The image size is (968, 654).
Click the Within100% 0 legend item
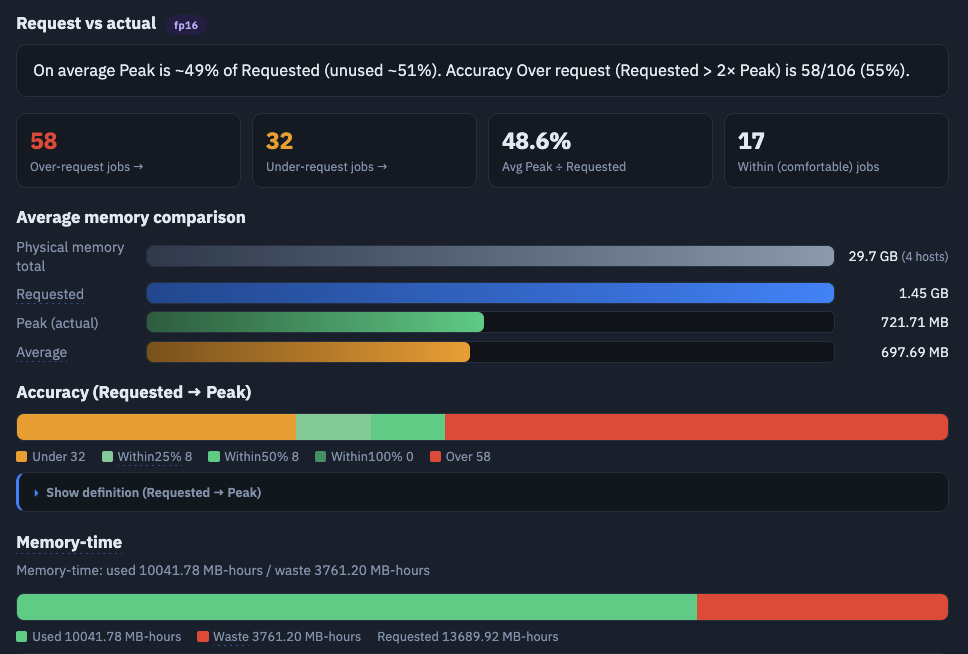tap(364, 457)
